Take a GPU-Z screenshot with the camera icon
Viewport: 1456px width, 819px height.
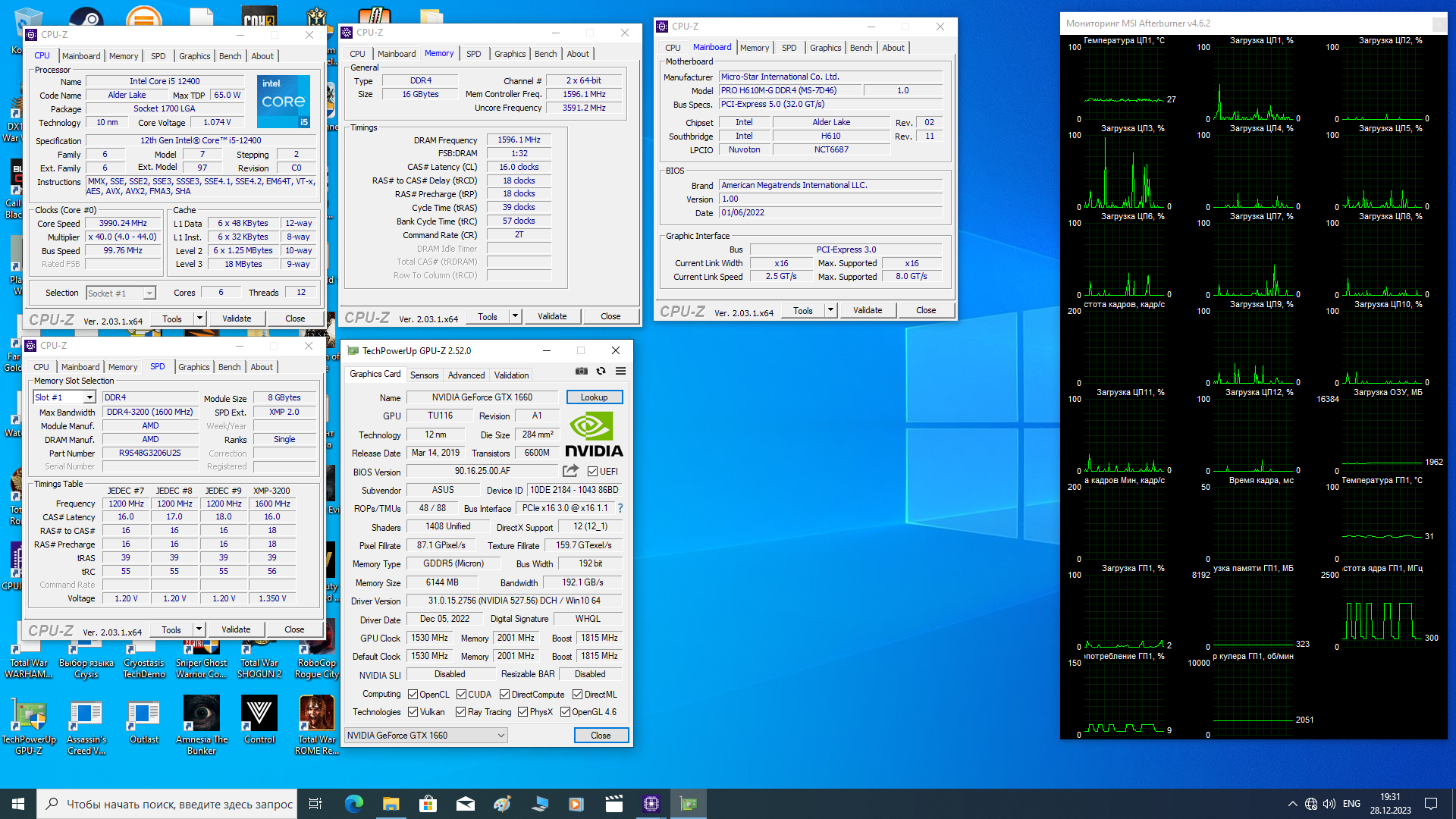coord(582,371)
